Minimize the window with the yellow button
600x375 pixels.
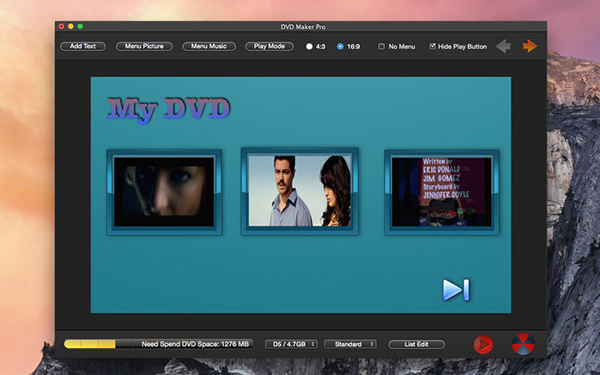click(71, 26)
